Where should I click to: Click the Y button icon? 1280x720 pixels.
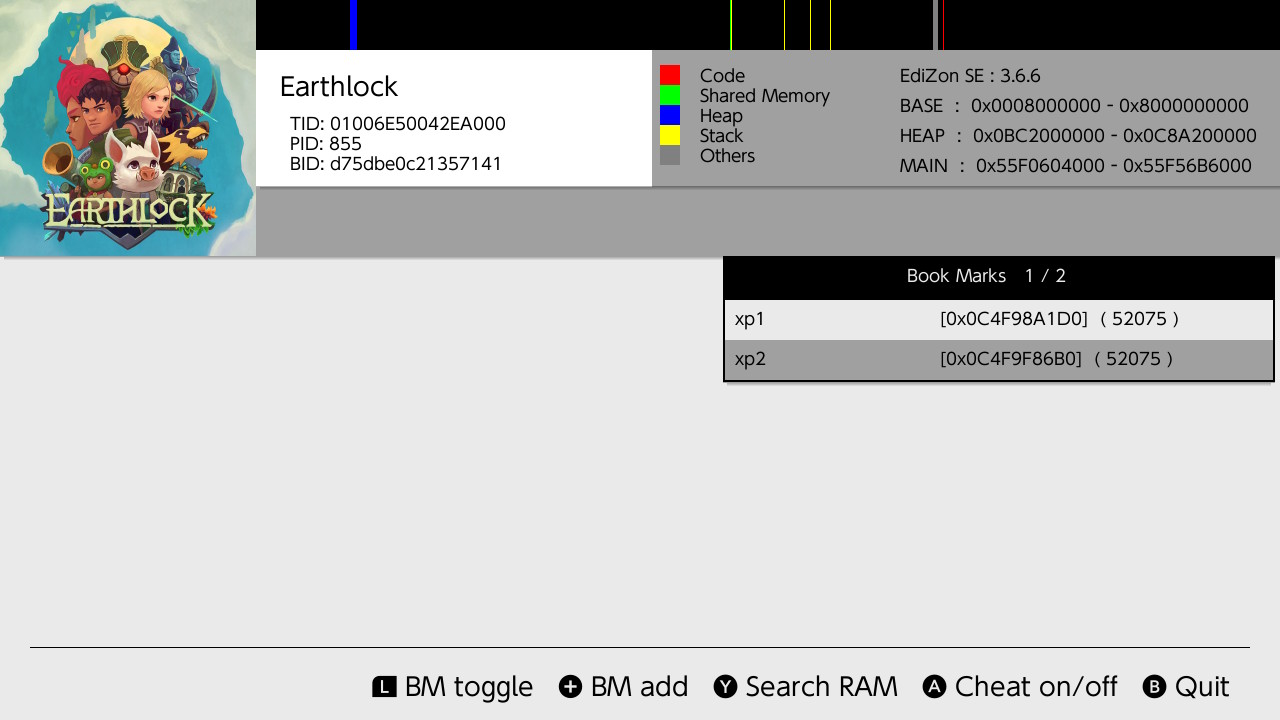point(725,687)
